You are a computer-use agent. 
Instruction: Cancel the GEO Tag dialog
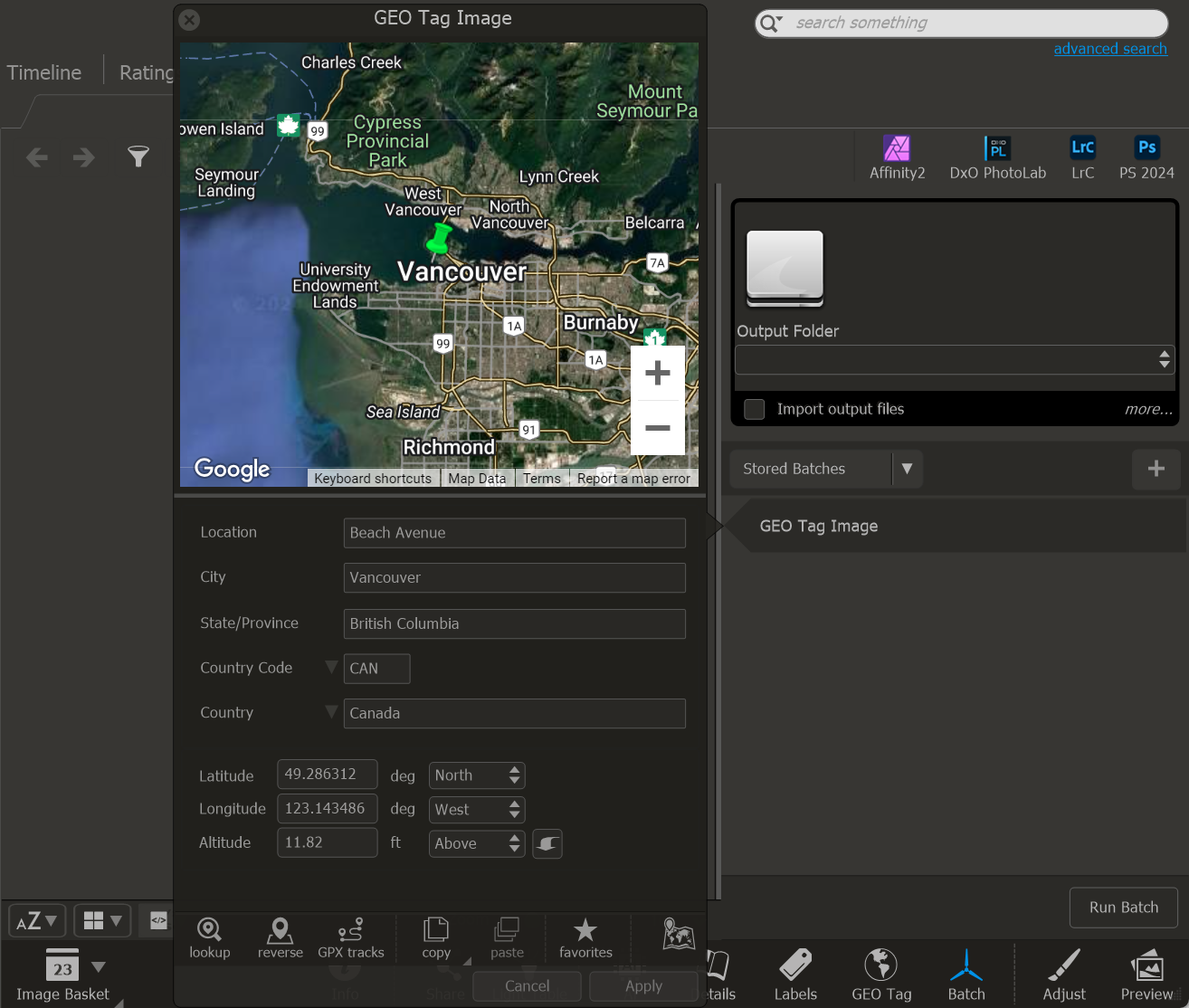(527, 986)
